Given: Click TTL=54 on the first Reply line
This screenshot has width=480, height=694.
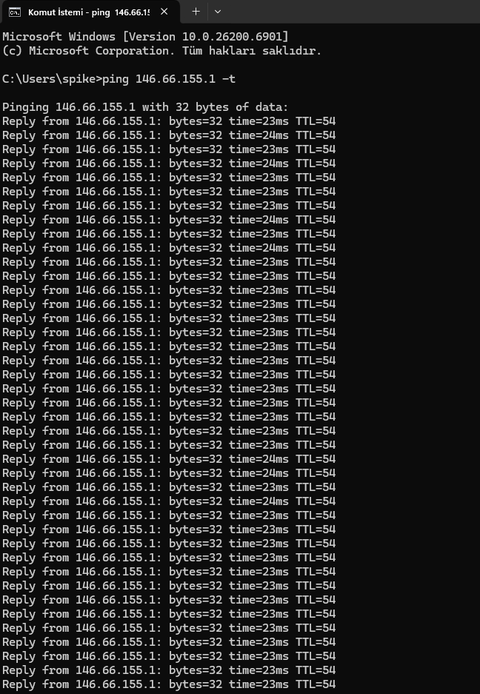Looking at the screenshot, I should coord(316,121).
